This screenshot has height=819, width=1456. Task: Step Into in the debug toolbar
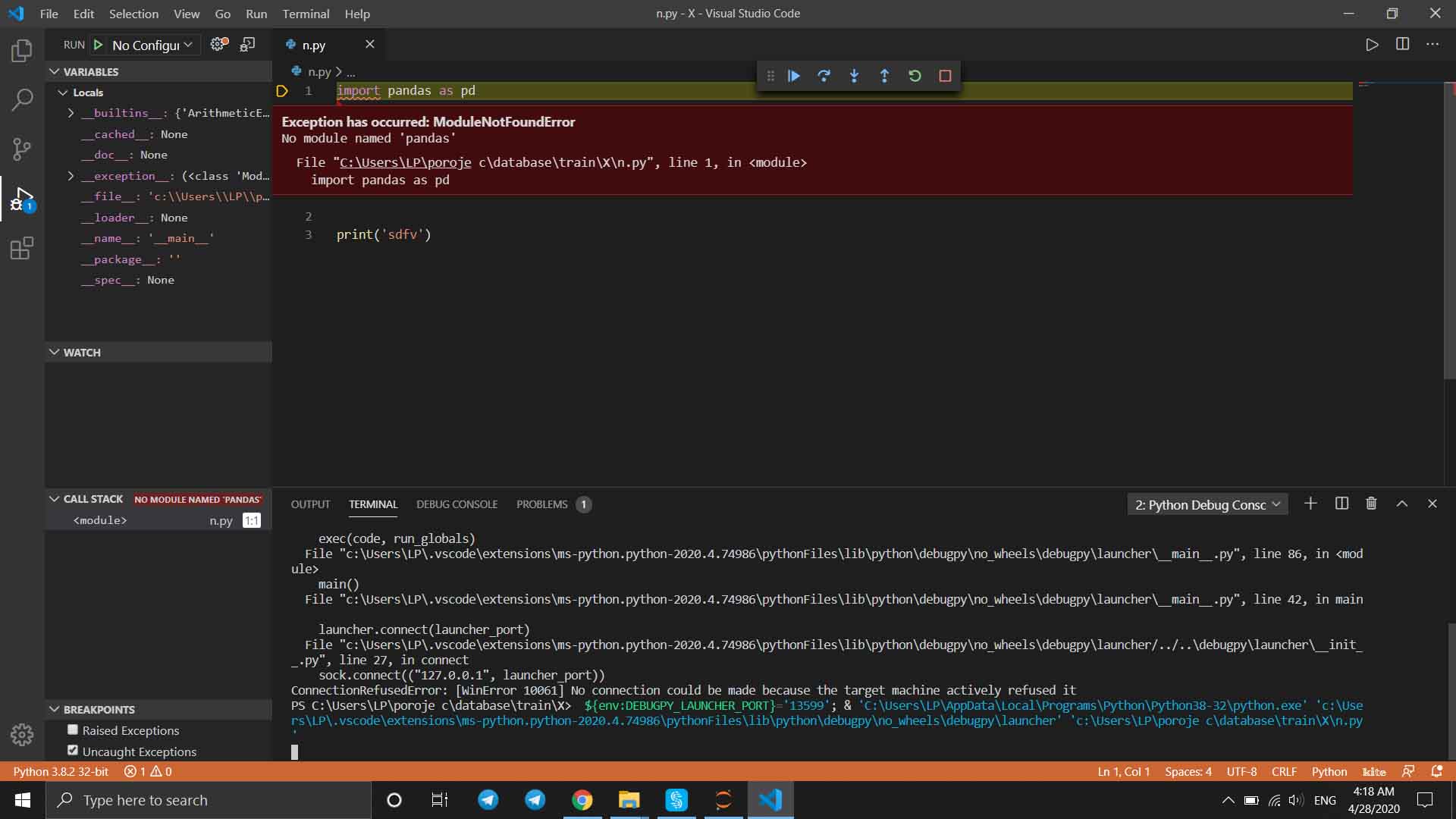[x=855, y=76]
